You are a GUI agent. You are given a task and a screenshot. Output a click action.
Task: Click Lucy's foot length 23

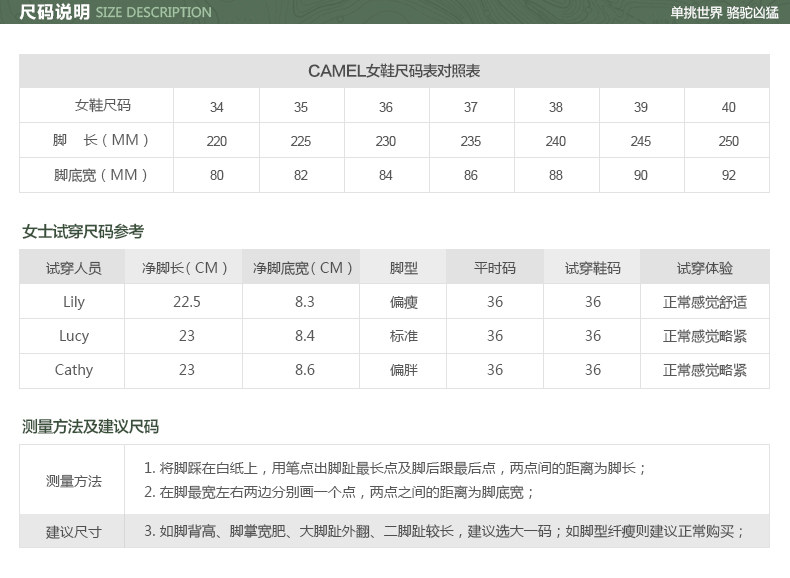[x=187, y=336]
